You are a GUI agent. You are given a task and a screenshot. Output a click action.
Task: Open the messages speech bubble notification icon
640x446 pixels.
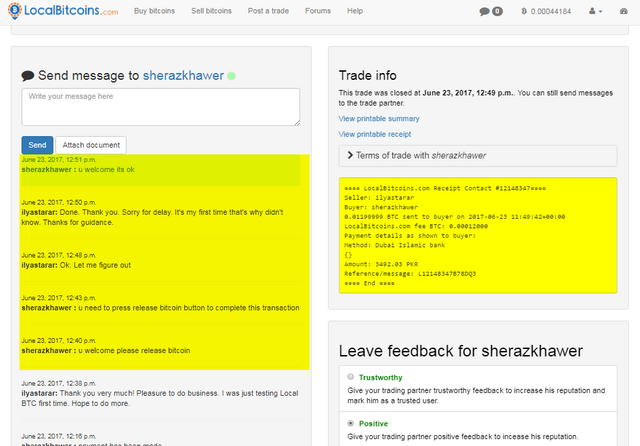484,11
